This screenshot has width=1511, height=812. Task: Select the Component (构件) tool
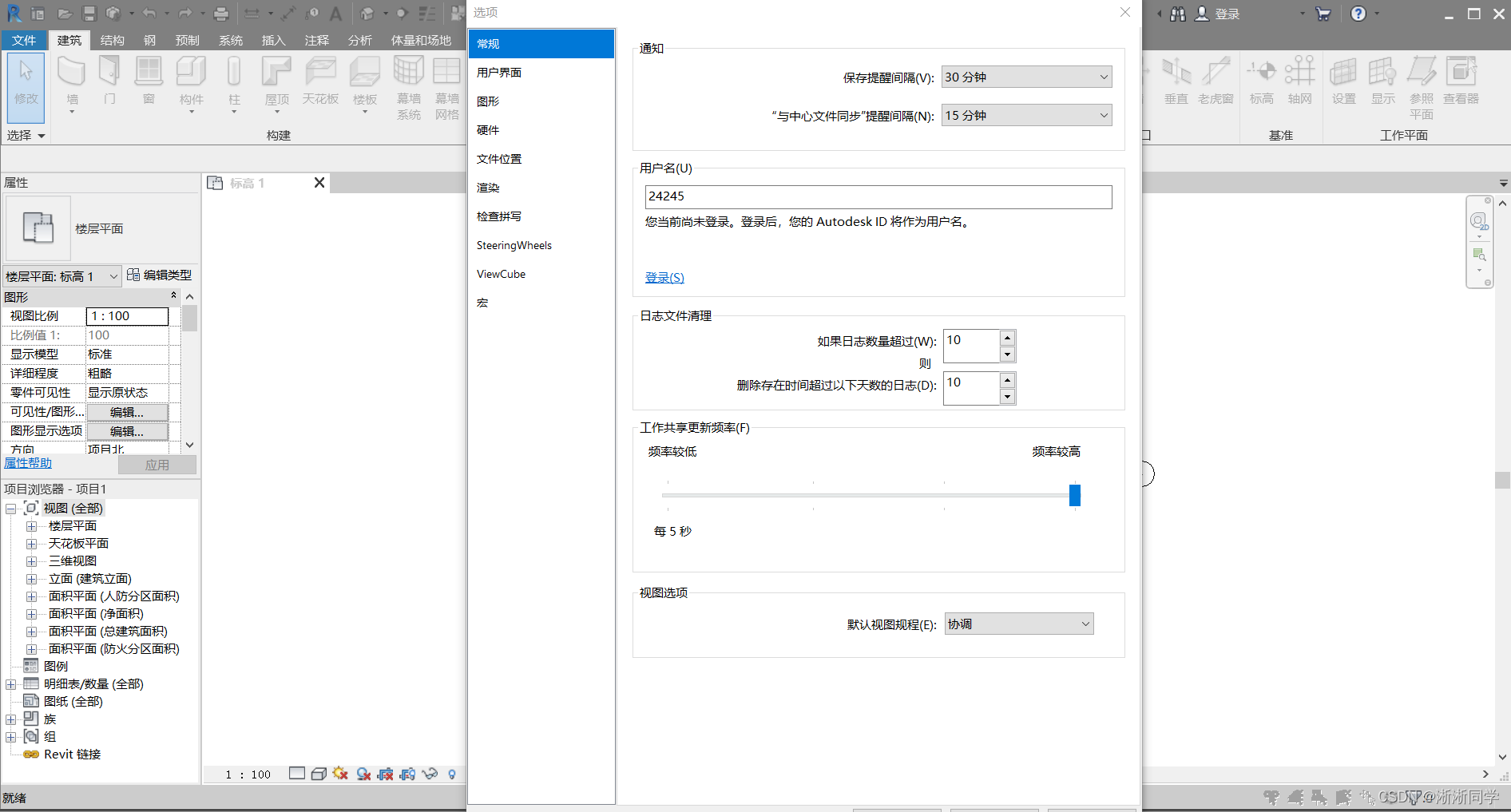pos(192,83)
